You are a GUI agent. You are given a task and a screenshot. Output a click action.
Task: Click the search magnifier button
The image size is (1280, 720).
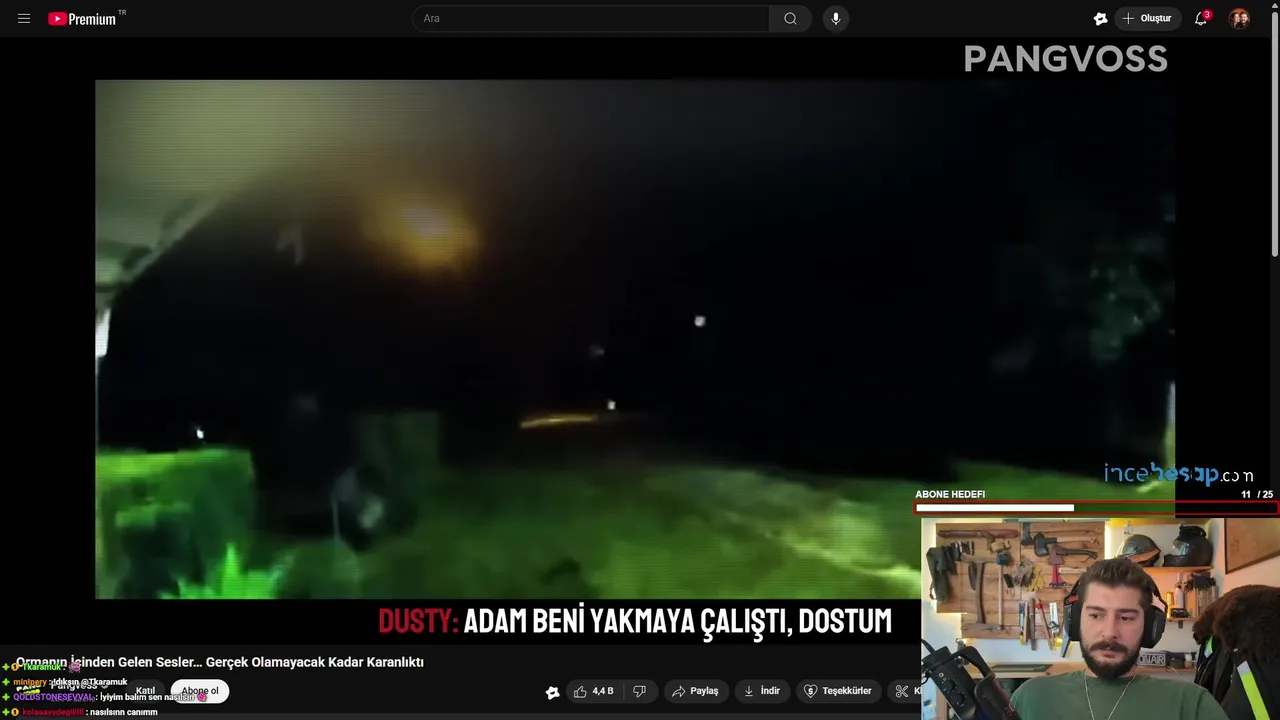coord(790,18)
